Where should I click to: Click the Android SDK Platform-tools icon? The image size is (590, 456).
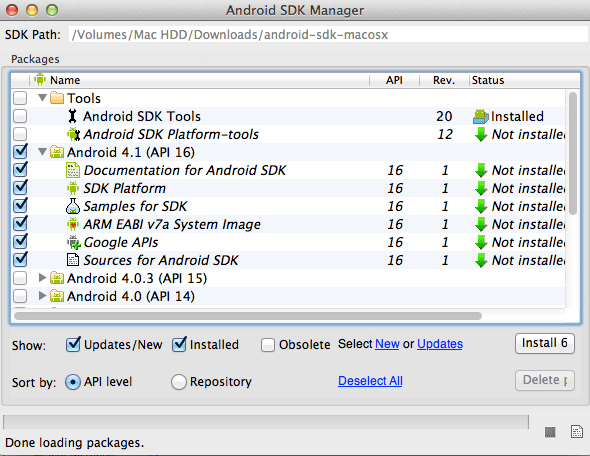click(73, 134)
